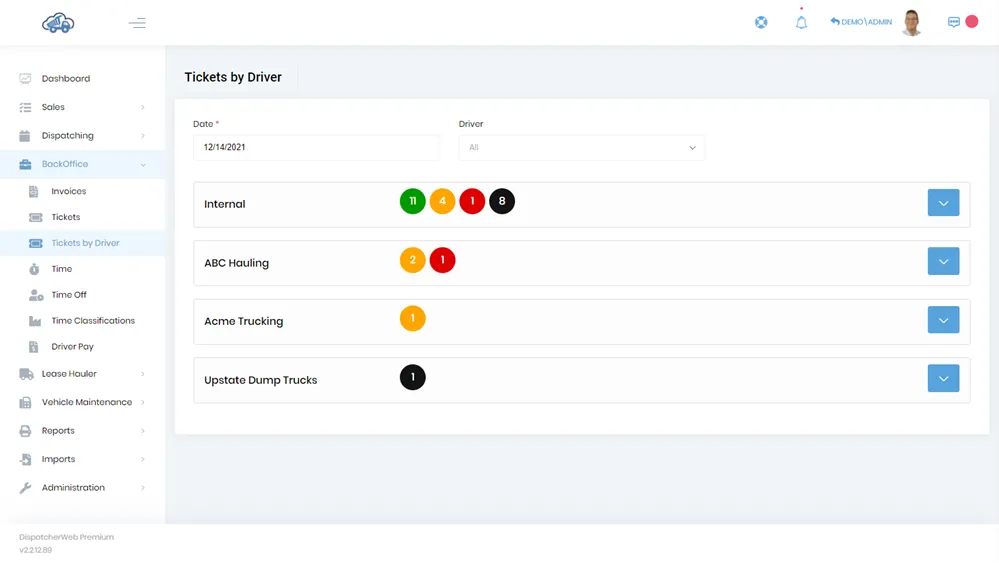Expand the Imports menu chevron
The width and height of the screenshot is (999, 563).
point(143,459)
